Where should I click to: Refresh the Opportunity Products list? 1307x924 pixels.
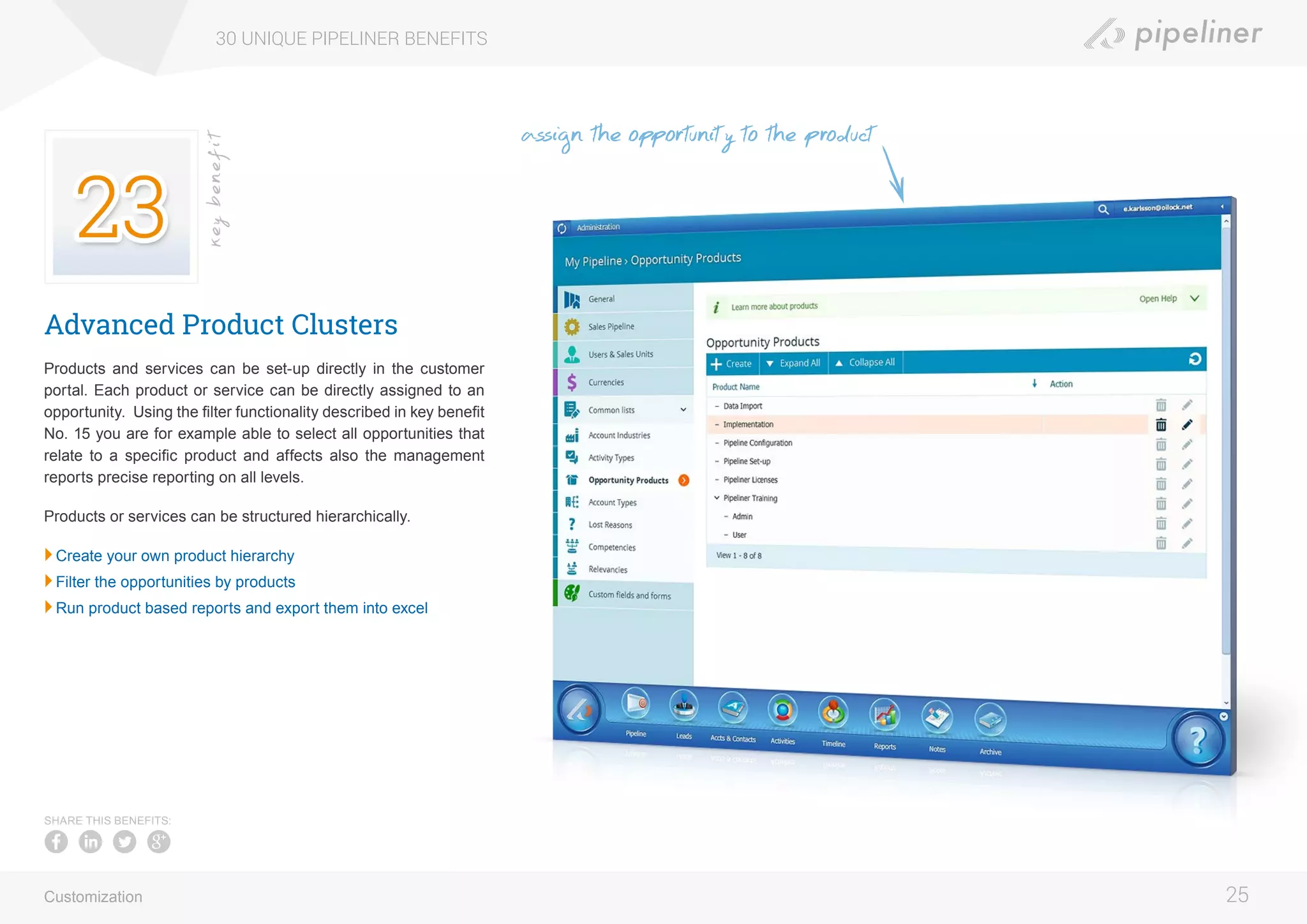click(x=1195, y=359)
